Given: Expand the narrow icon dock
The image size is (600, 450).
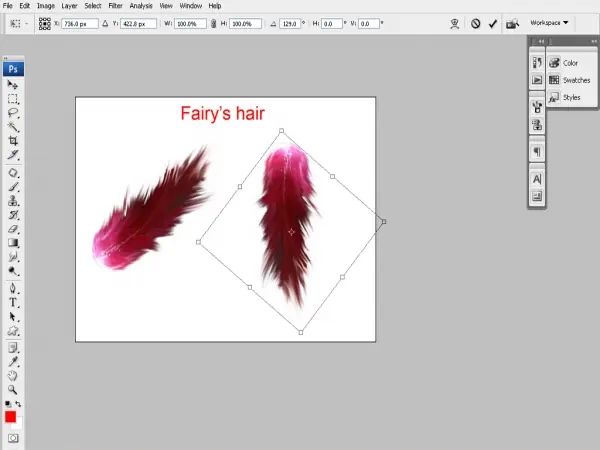Looking at the screenshot, I should pos(541,41).
